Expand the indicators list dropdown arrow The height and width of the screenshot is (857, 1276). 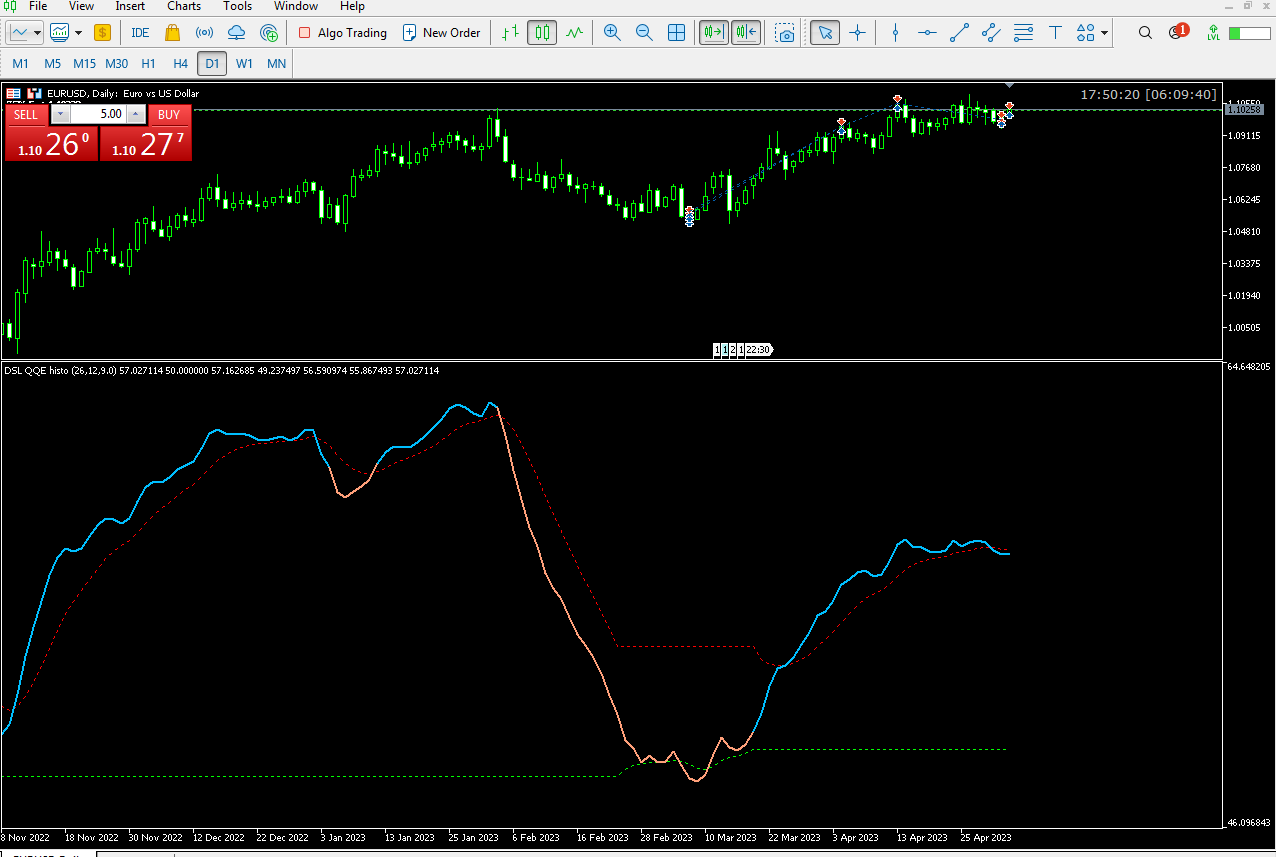point(79,33)
